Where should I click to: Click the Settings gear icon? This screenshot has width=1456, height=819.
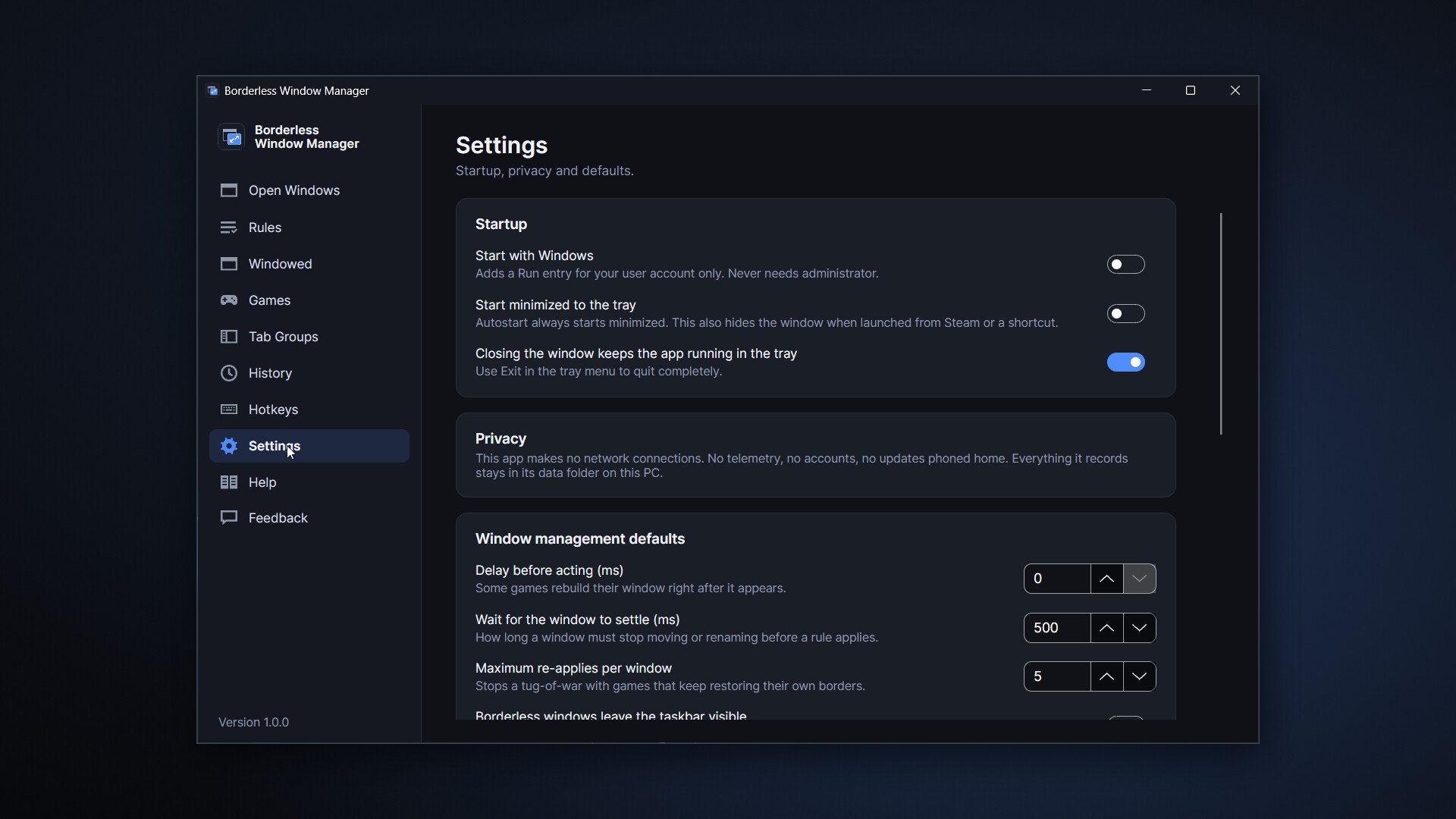pos(229,446)
